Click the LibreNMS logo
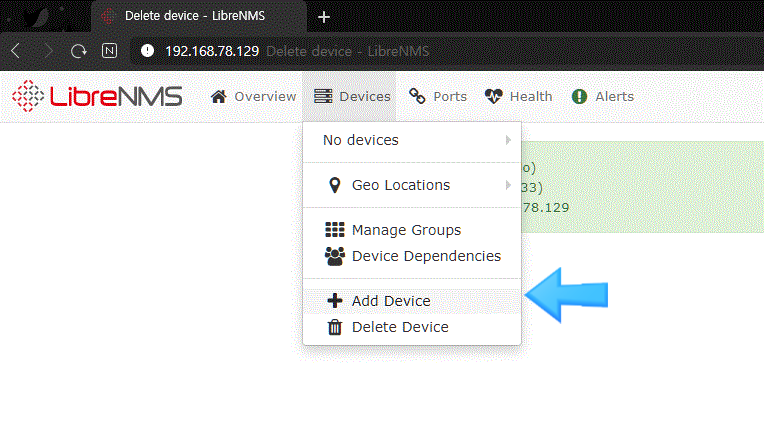The height and width of the screenshot is (439, 764). click(97, 96)
